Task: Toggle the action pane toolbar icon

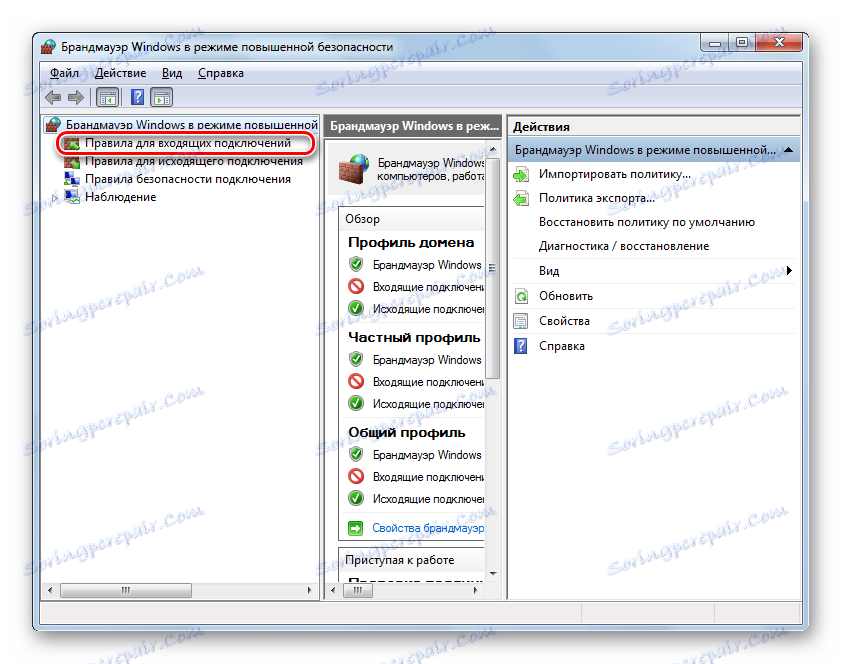Action: pyautogui.click(x=162, y=98)
